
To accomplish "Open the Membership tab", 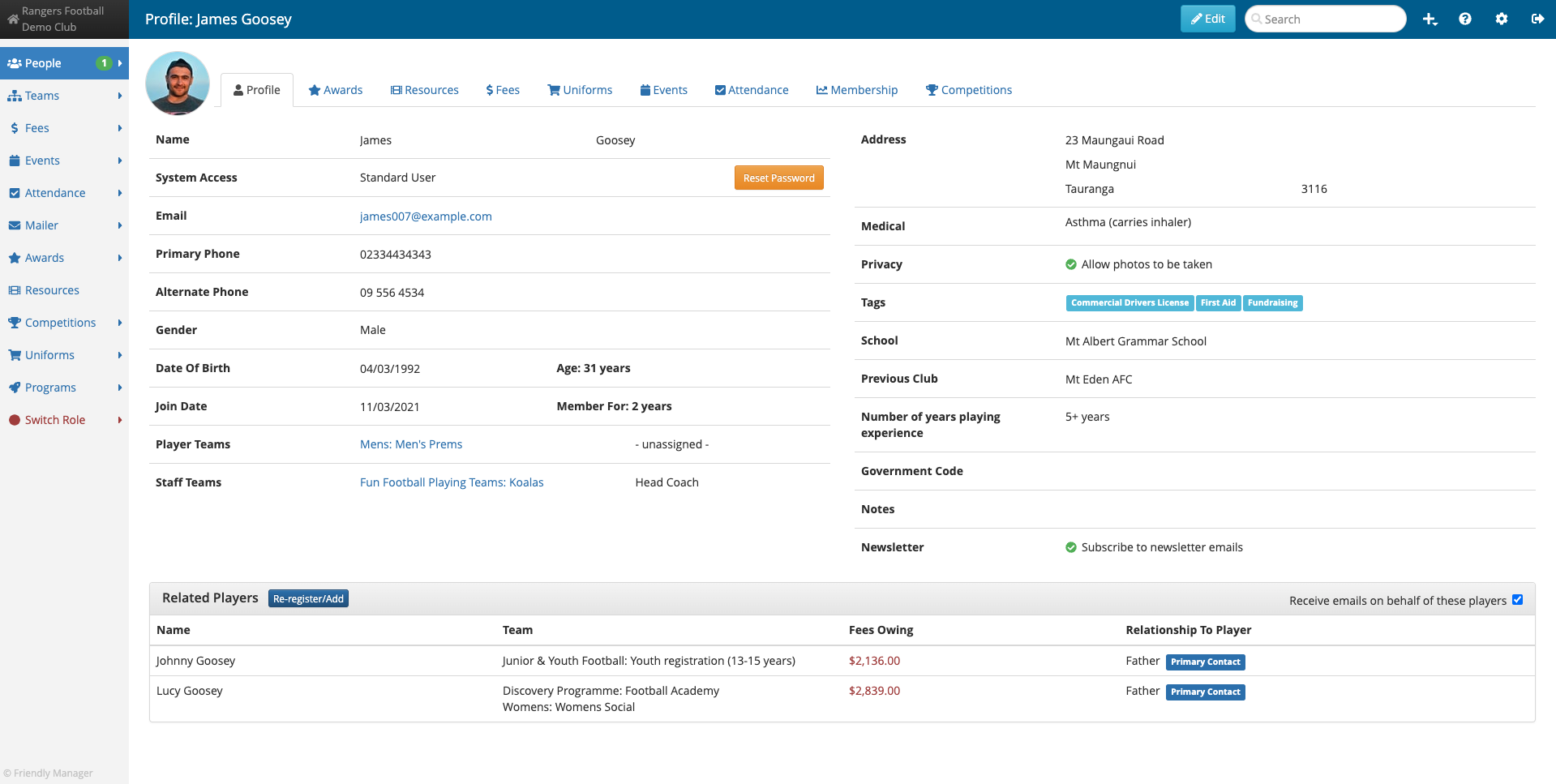I will [x=857, y=90].
